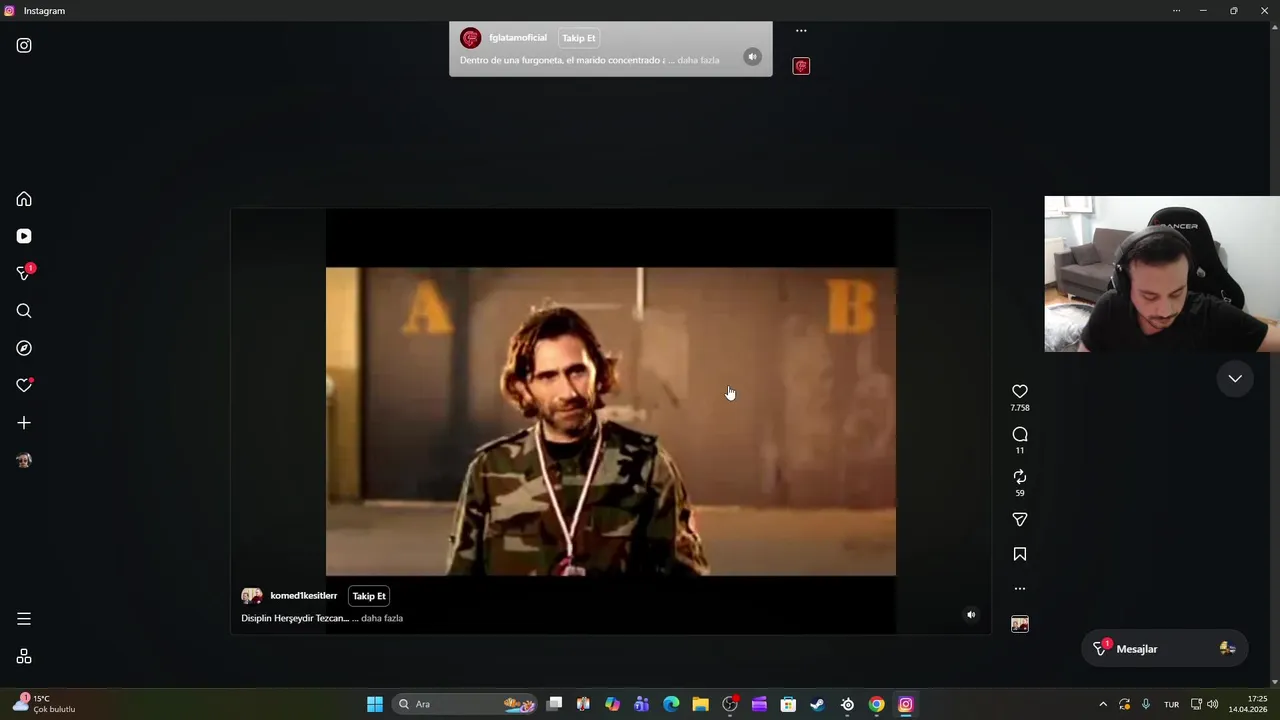1280x720 pixels.
Task: Open reel options three-dots menu
Action: pos(1020,588)
